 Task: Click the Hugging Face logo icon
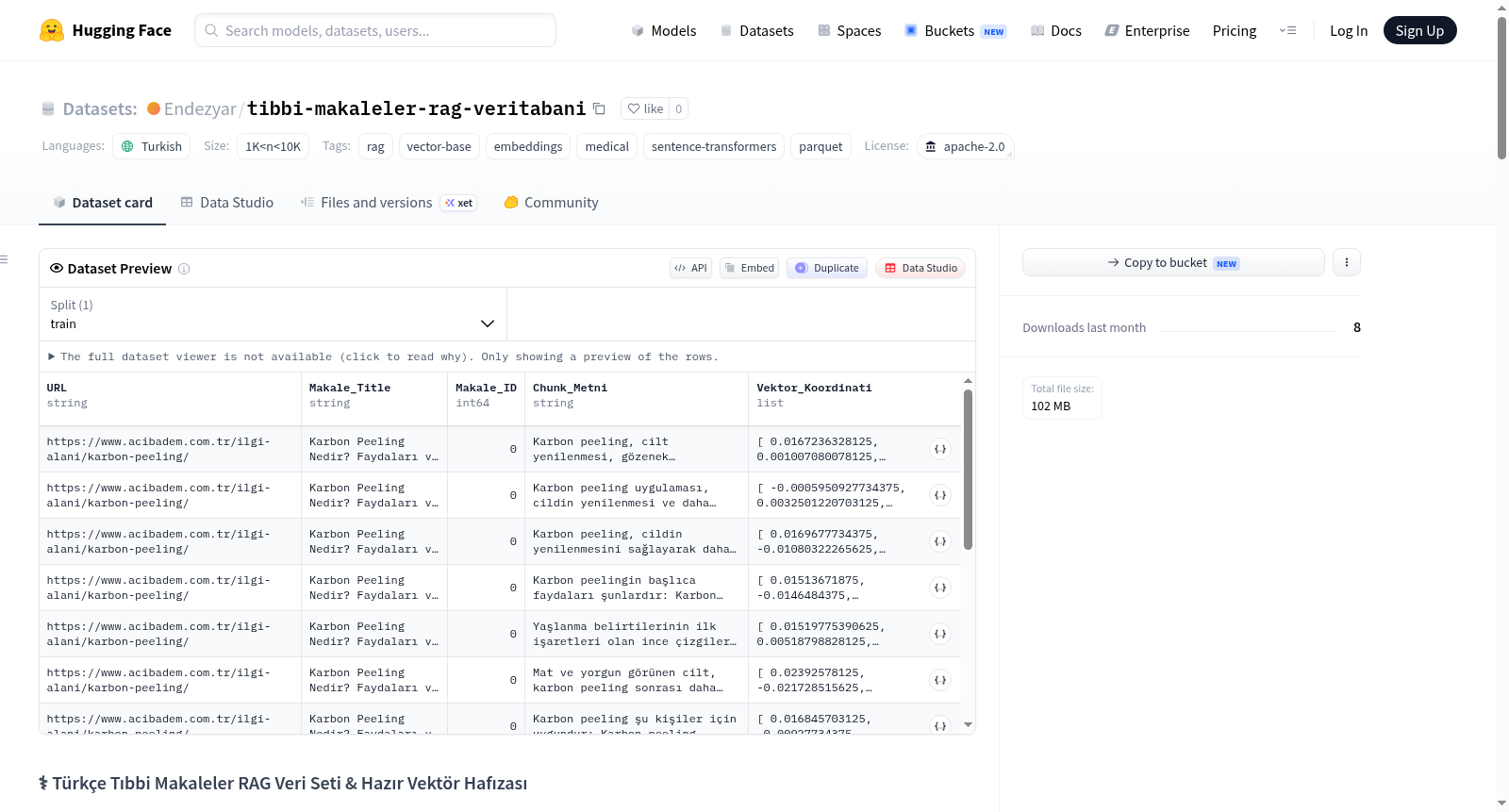(52, 30)
